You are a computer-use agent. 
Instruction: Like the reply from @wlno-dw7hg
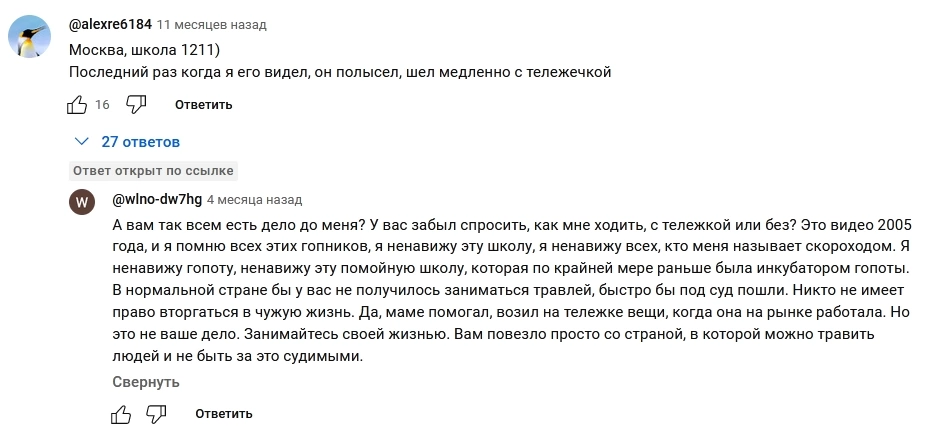(x=121, y=413)
